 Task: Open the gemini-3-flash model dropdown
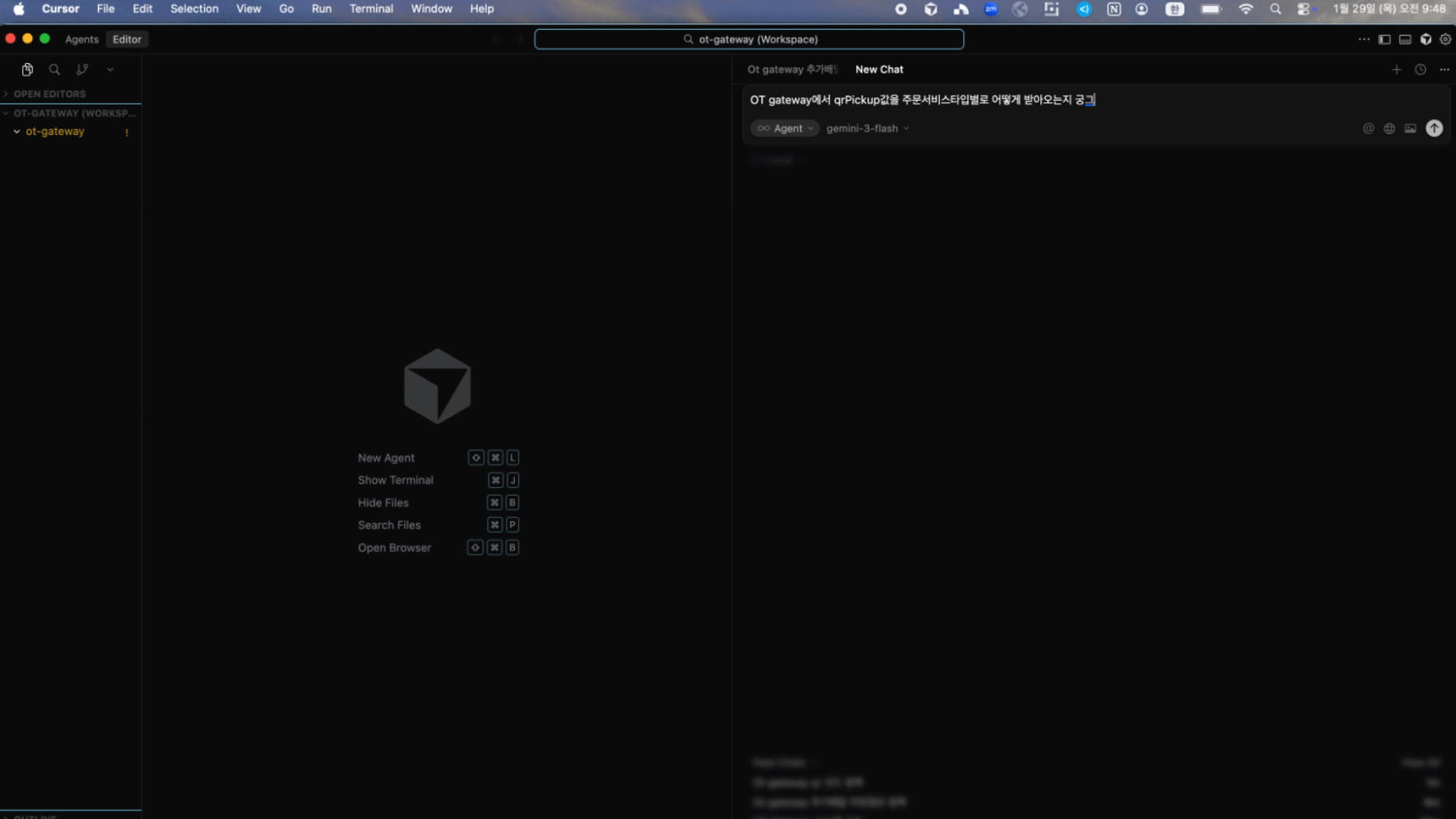868,128
